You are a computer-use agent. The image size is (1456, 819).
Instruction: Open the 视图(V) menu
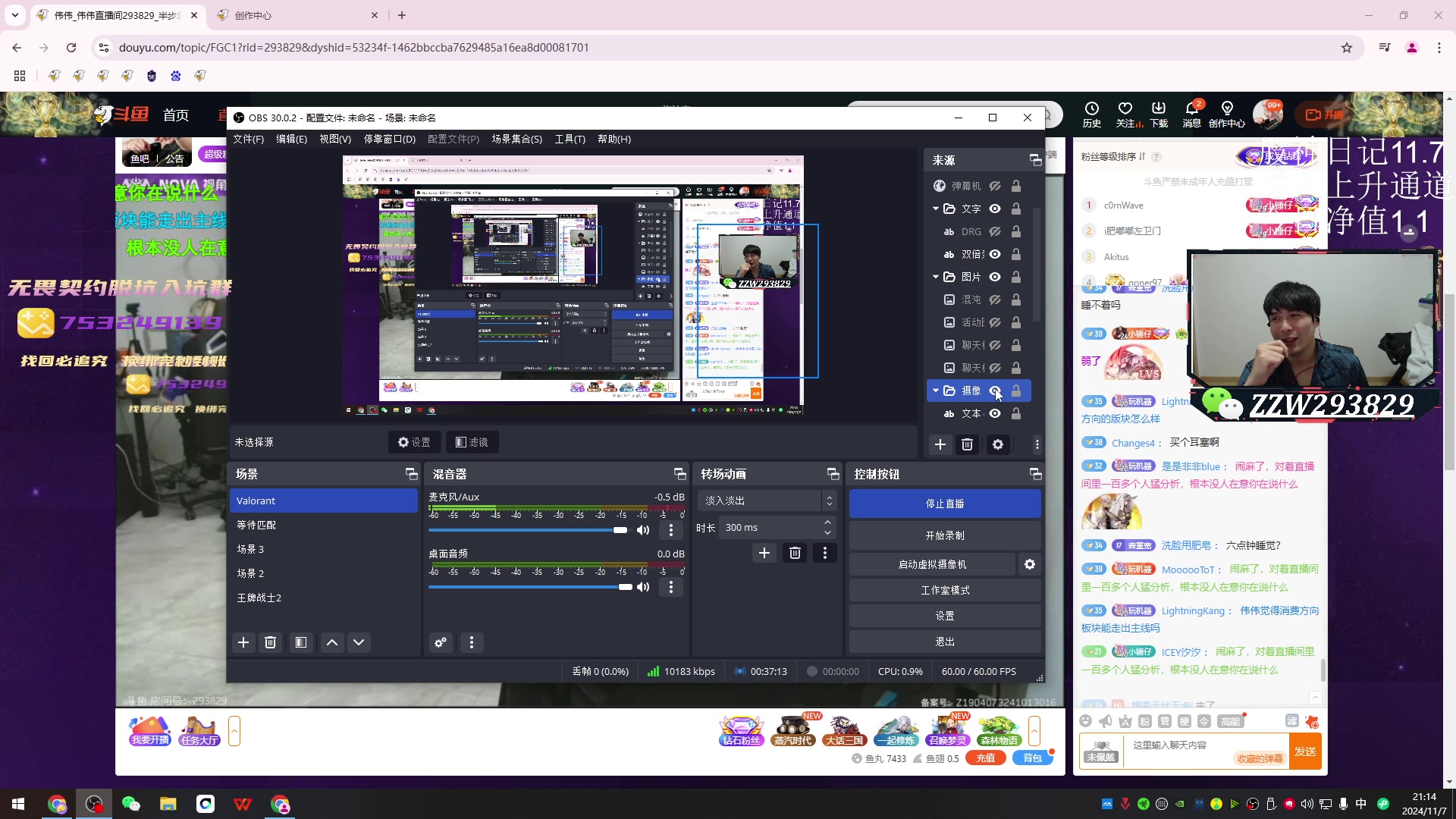(335, 139)
